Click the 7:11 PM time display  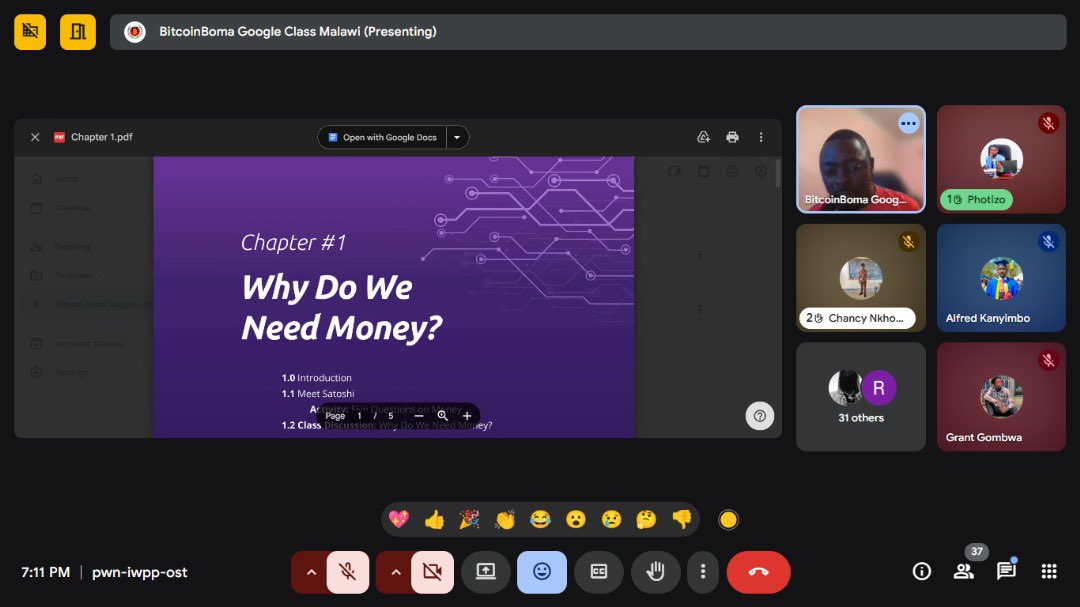click(45, 572)
